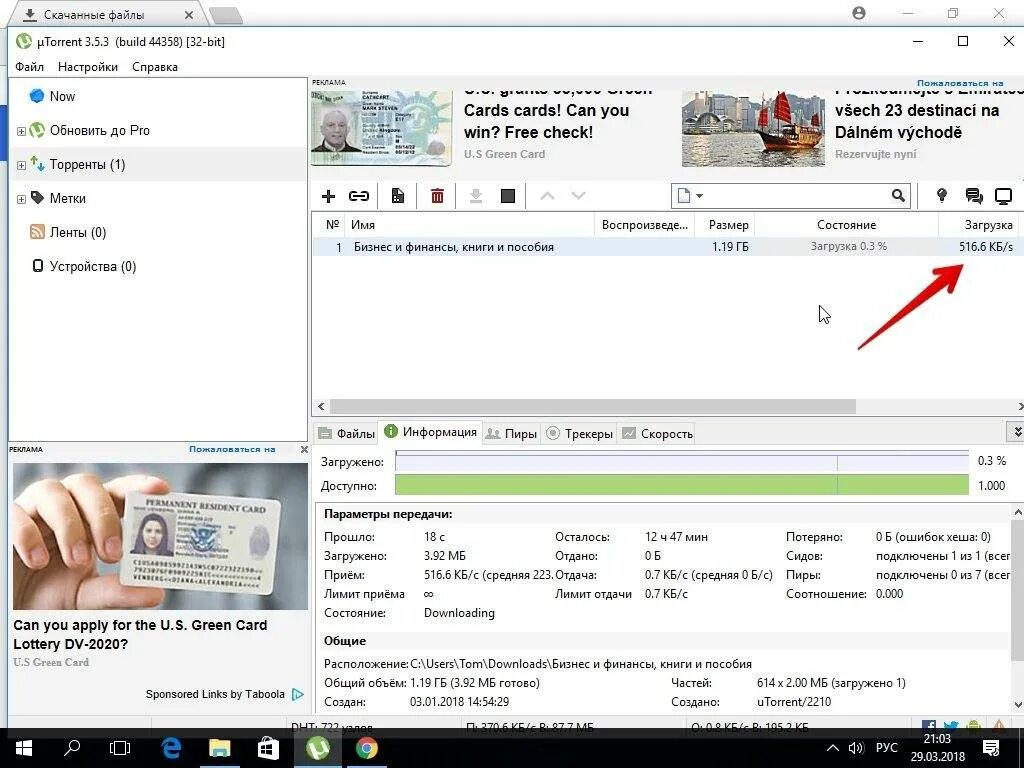Click the red Remove Torrent trash icon

(x=437, y=196)
